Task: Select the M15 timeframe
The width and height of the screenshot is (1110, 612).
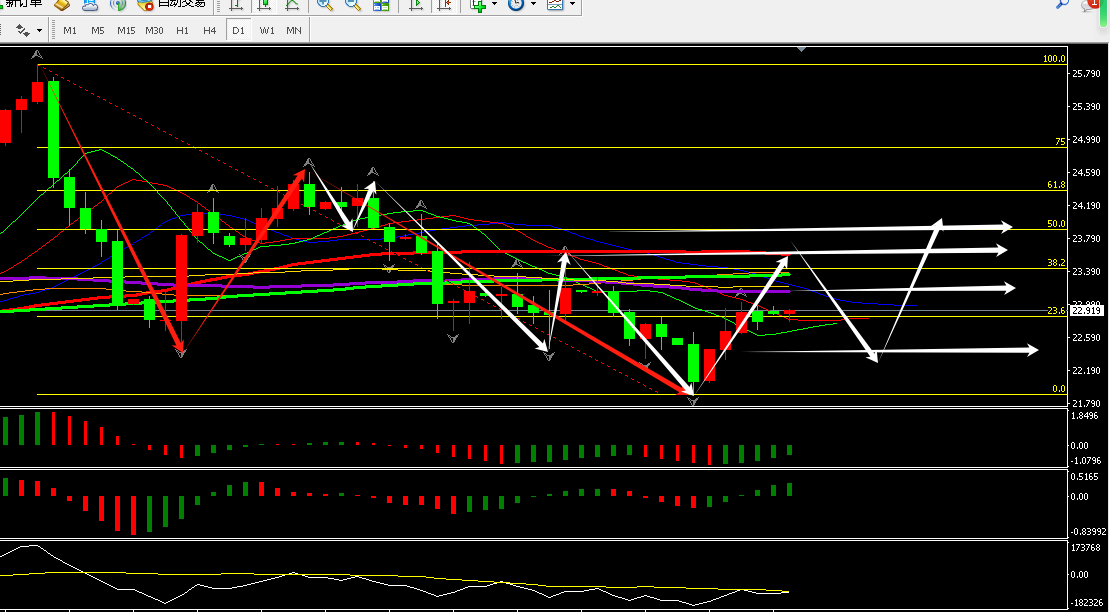Action: tap(125, 30)
